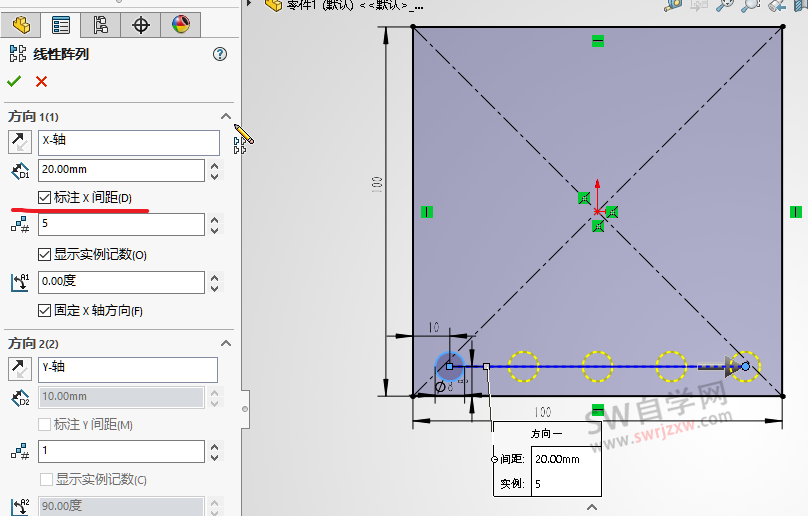
Task: Increase the 0.00度 angle value
Action: coord(215,277)
